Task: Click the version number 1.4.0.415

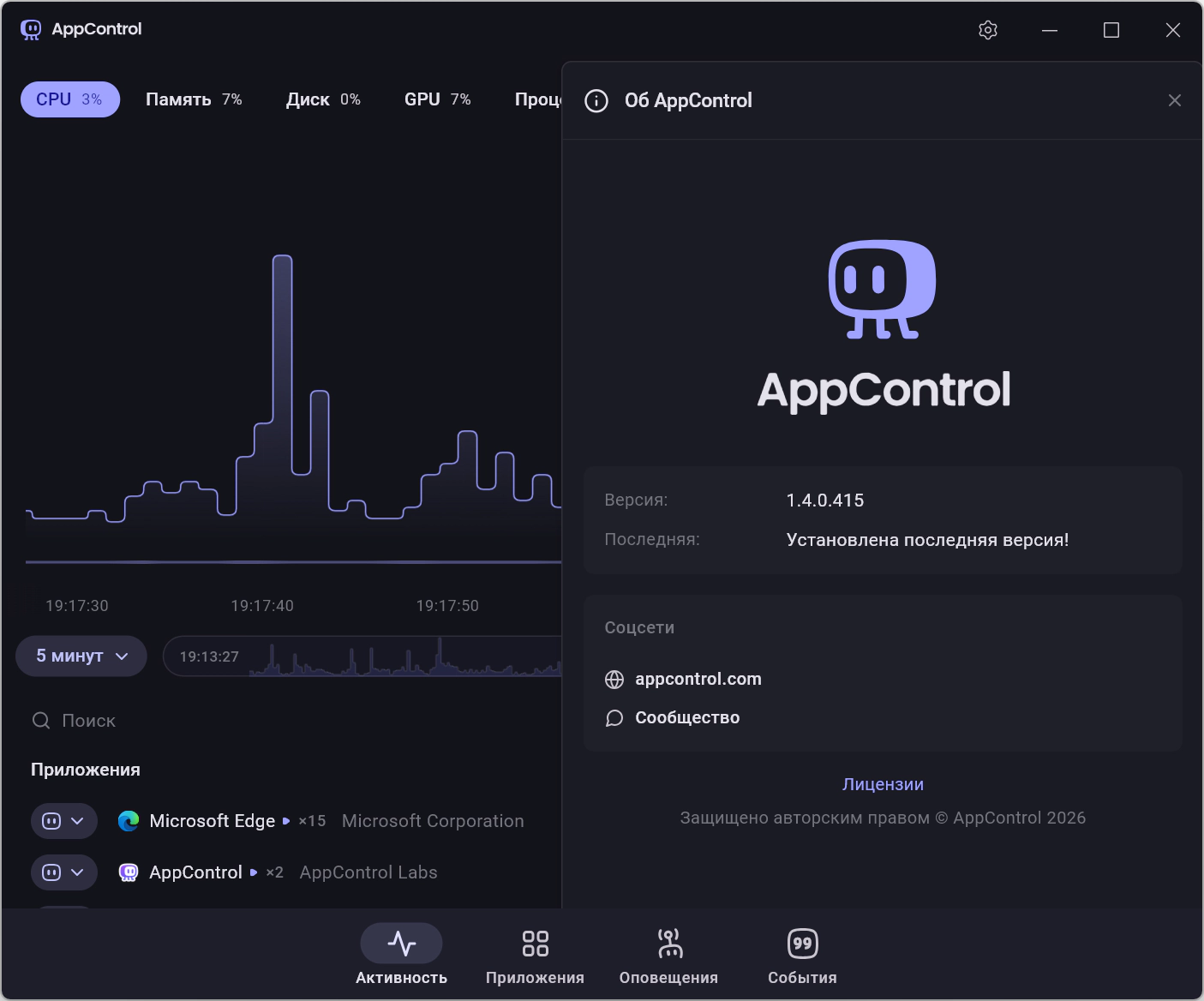Action: click(825, 500)
